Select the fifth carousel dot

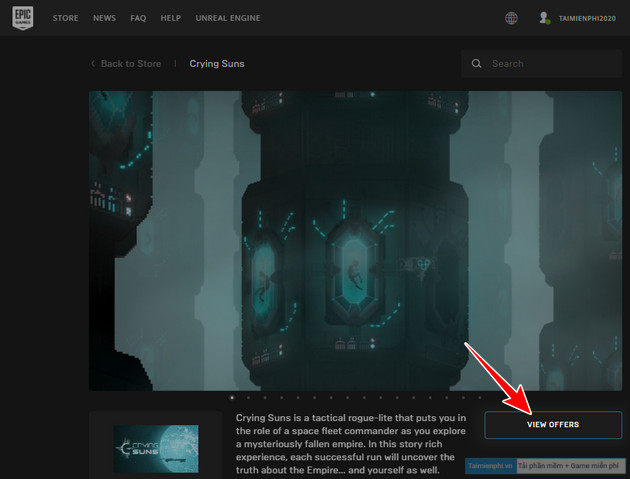[x=298, y=398]
